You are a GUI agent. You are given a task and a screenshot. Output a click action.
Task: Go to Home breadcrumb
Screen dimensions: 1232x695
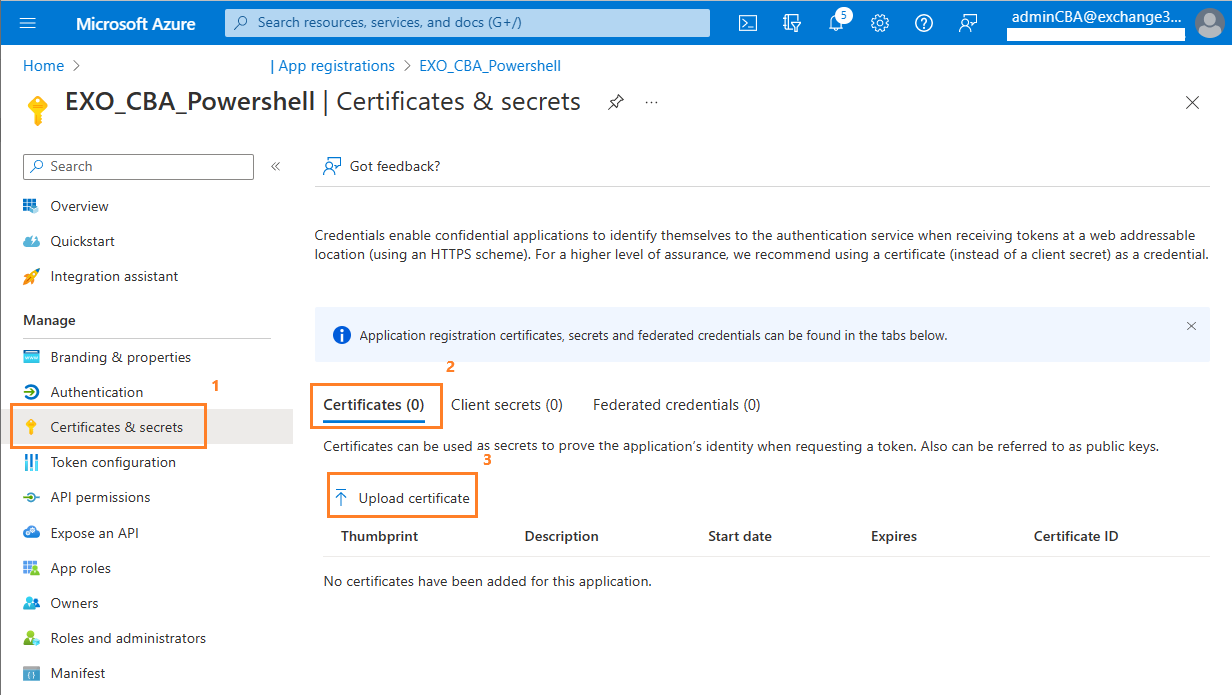point(43,66)
